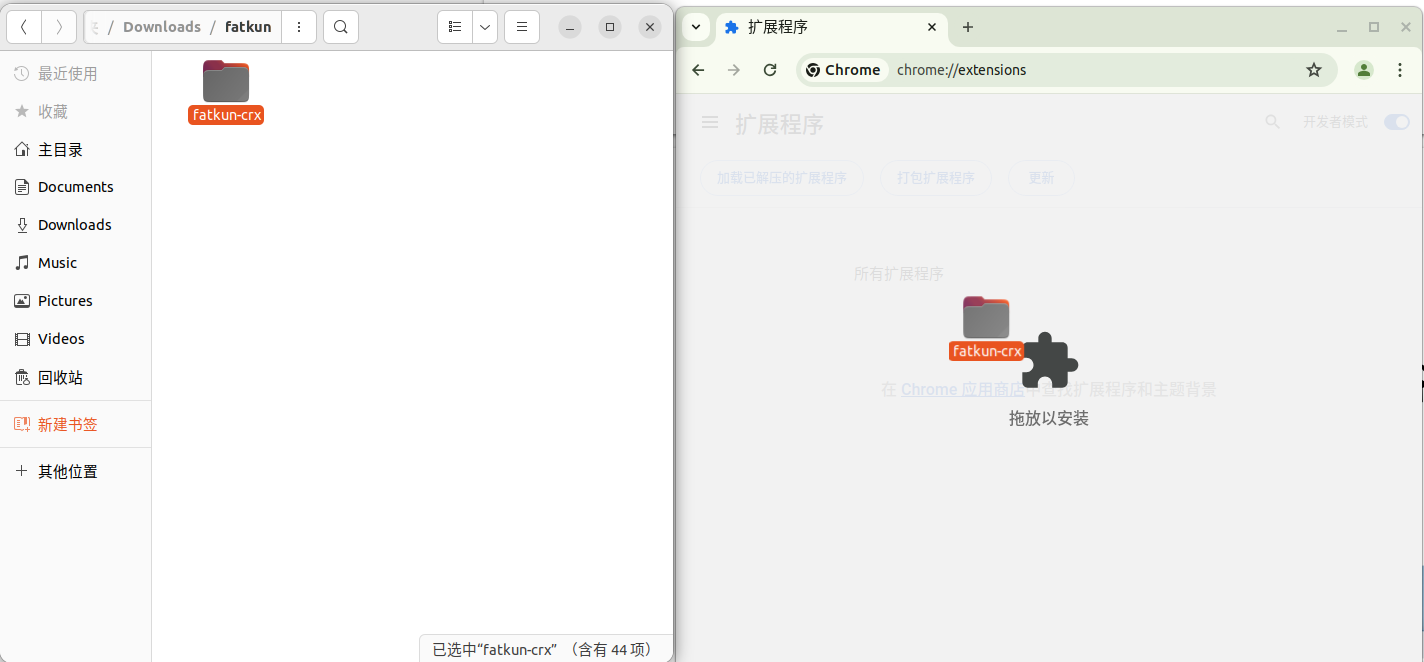The image size is (1424, 662).
Task: Open the view options dropdown in Nautilus
Action: coord(485,27)
